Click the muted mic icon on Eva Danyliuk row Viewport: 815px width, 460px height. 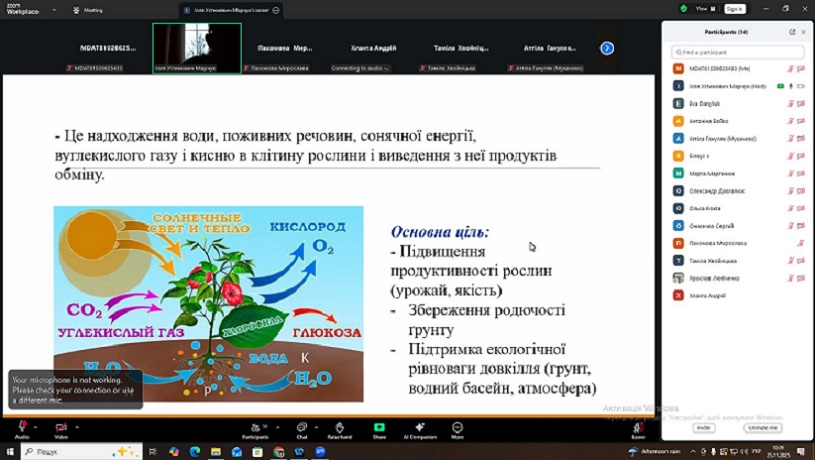pyautogui.click(x=791, y=103)
